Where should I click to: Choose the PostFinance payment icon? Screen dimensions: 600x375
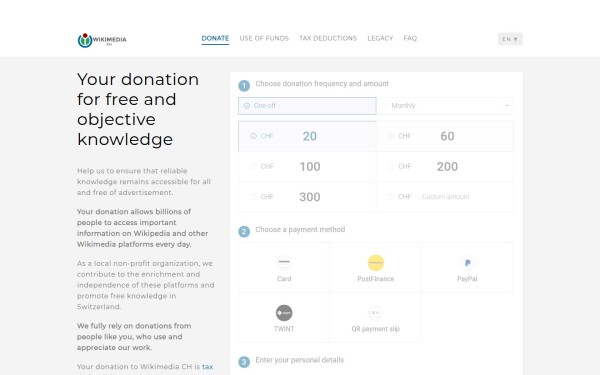pyautogui.click(x=375, y=262)
